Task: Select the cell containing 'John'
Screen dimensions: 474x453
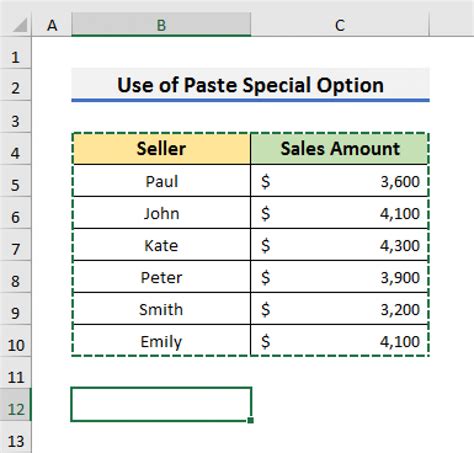Action: tap(161, 213)
